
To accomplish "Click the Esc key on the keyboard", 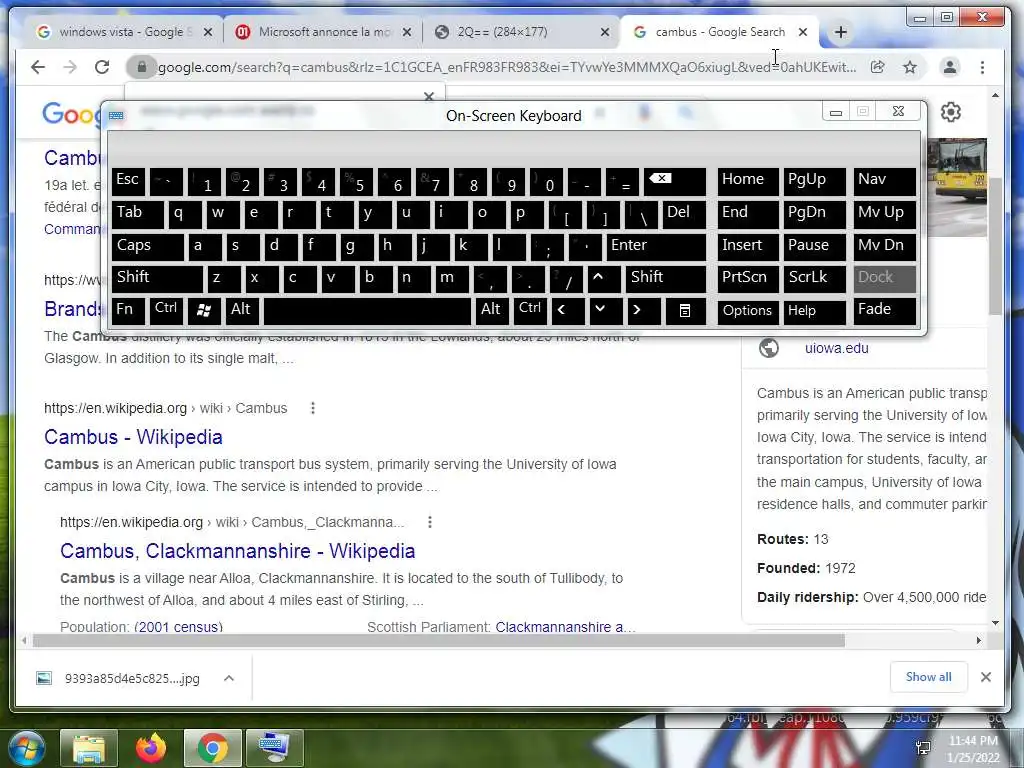I will point(128,182).
